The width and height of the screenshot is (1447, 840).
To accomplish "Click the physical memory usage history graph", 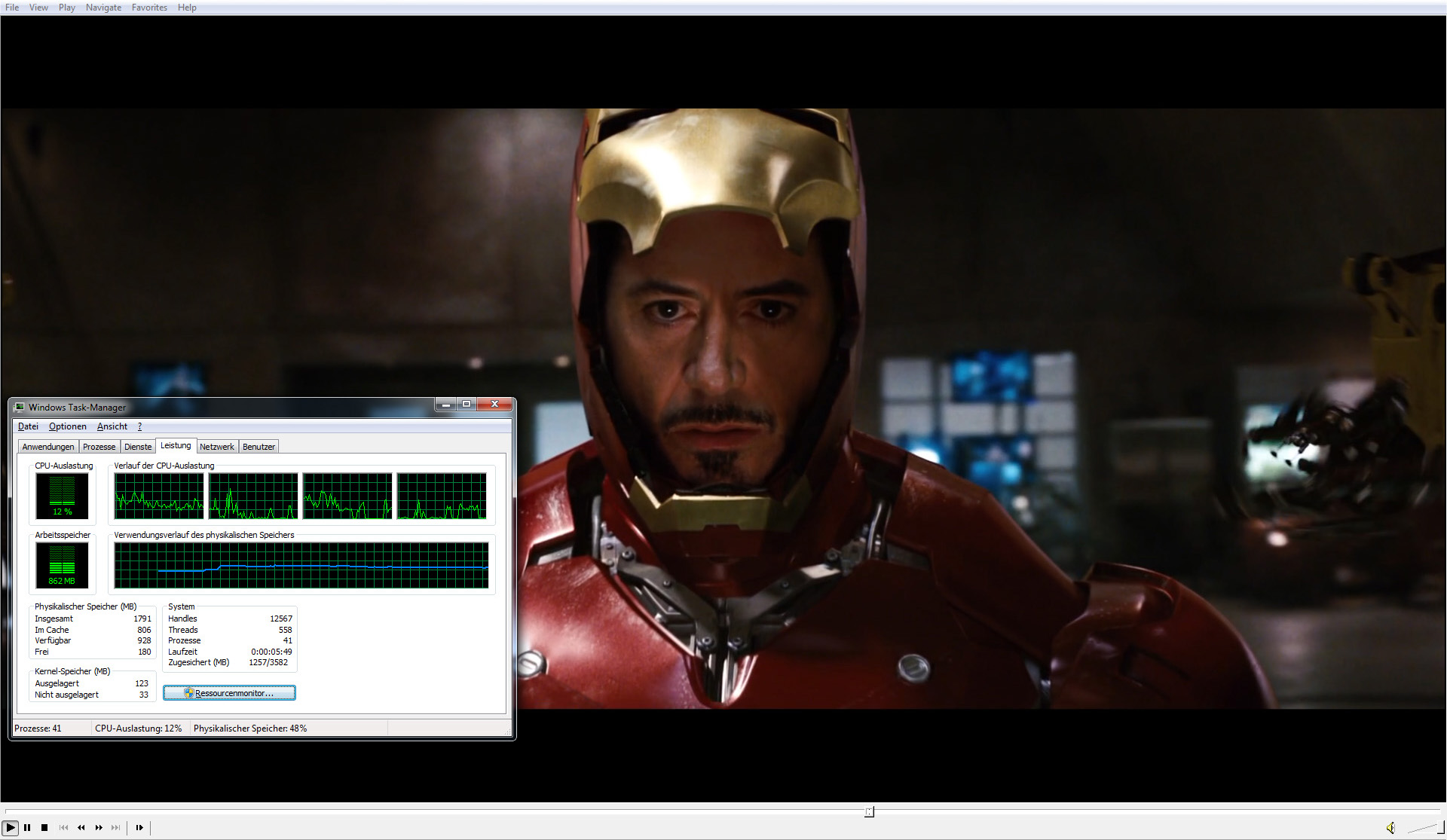I will pos(301,565).
